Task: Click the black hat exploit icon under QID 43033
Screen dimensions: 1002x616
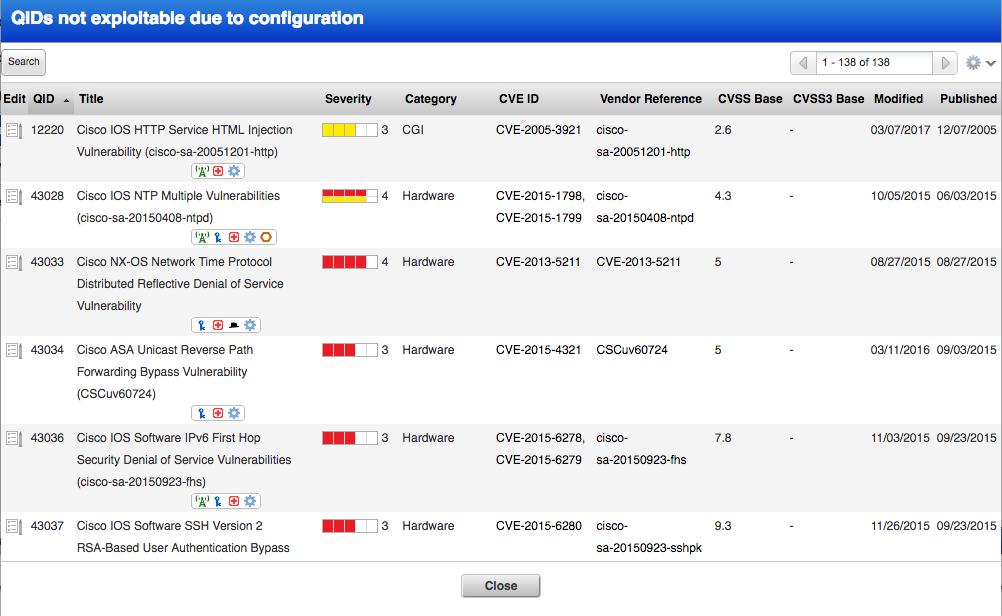Action: point(233,325)
